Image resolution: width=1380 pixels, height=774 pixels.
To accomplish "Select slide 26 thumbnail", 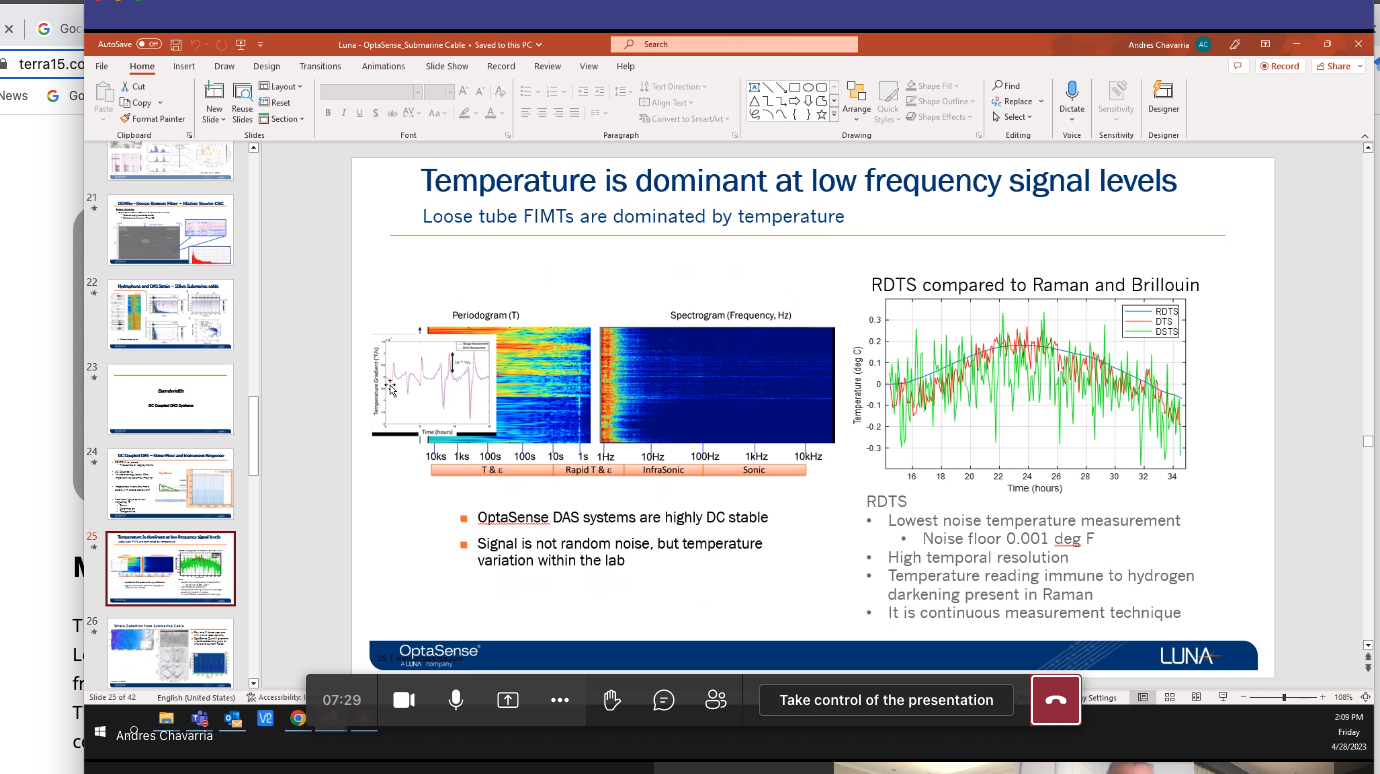I will click(x=170, y=652).
